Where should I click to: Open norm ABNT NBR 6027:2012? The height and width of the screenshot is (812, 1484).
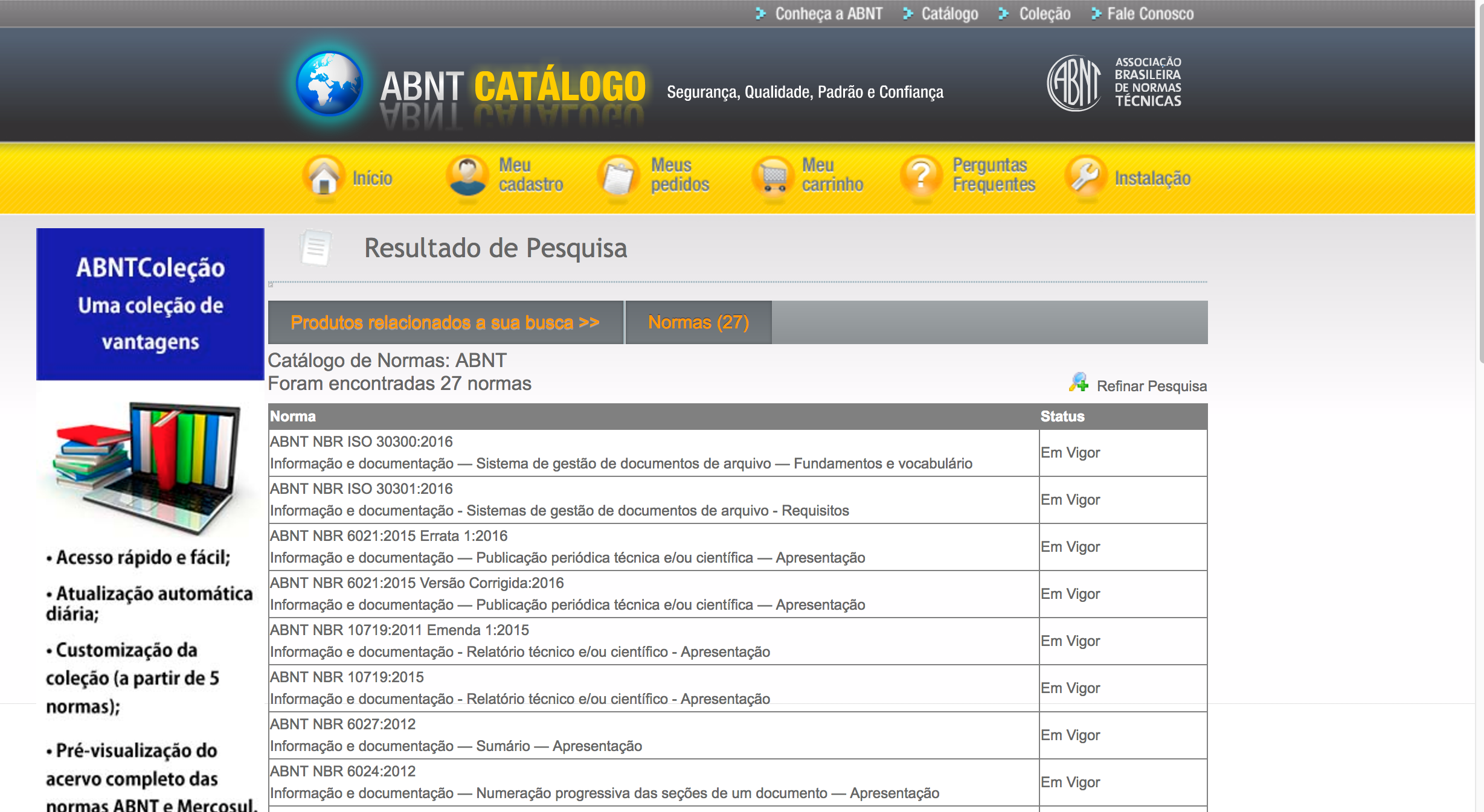tap(343, 724)
